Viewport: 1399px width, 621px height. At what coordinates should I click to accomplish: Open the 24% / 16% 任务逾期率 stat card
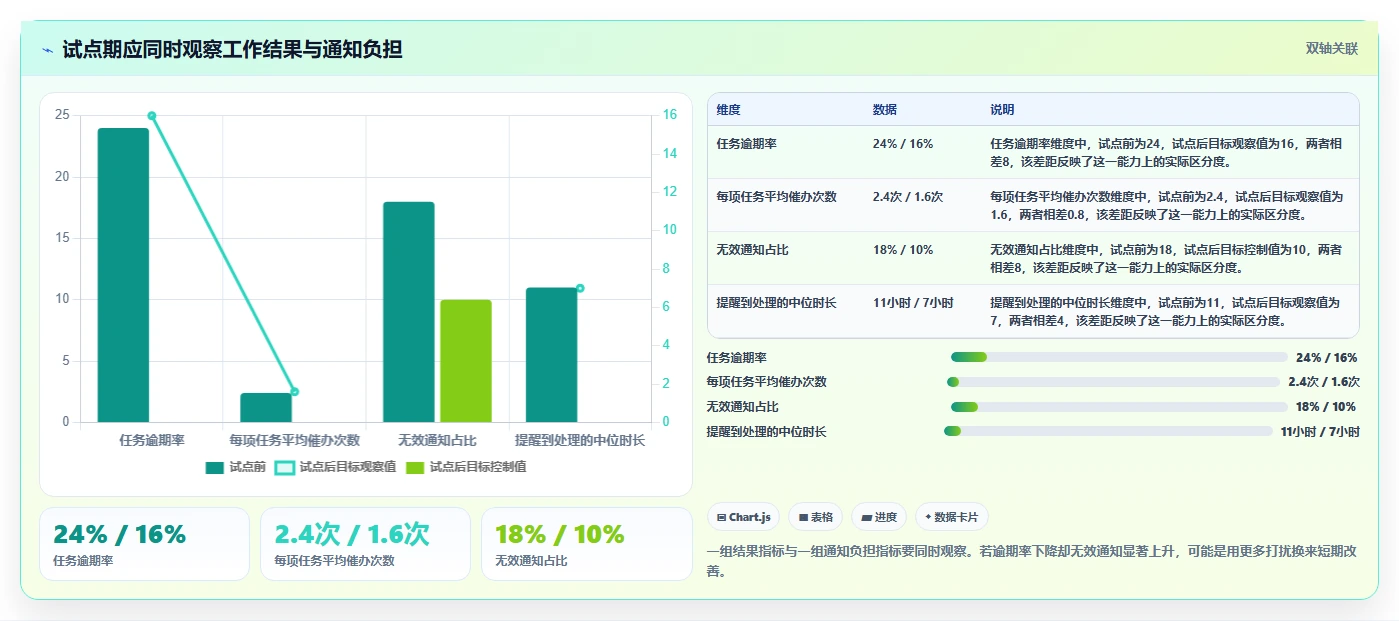pos(144,544)
